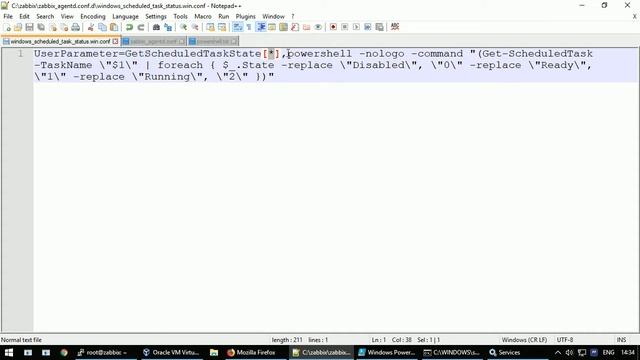Redo the last undone edit
640x360 pixels.
tap(141, 27)
